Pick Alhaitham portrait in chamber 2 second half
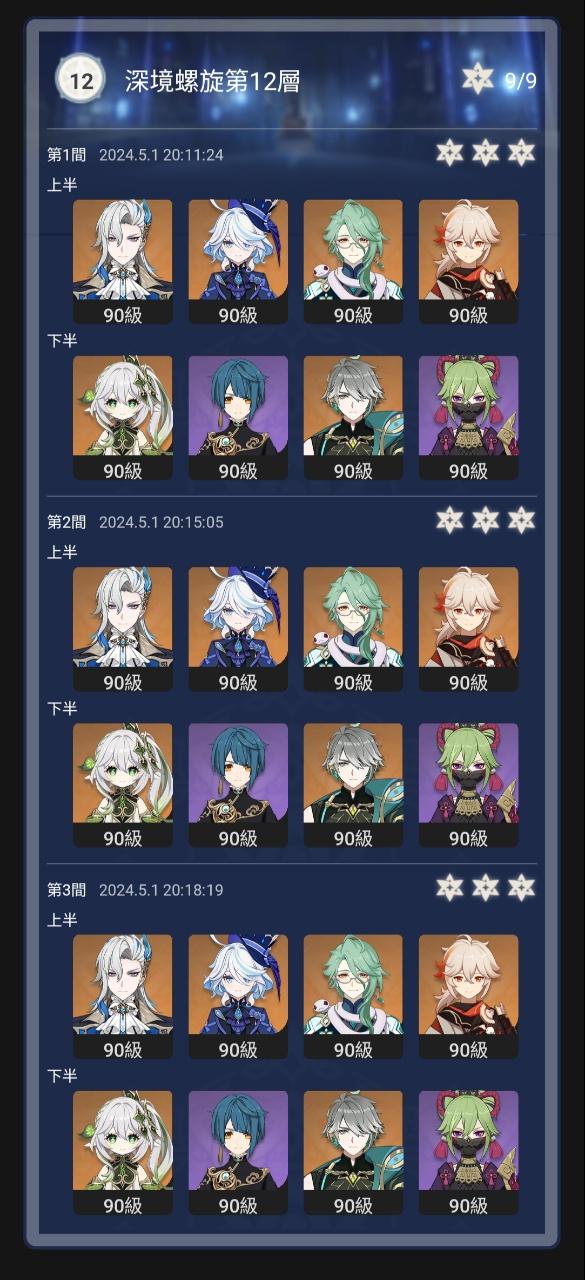Image resolution: width=585 pixels, height=1280 pixels. (x=353, y=785)
